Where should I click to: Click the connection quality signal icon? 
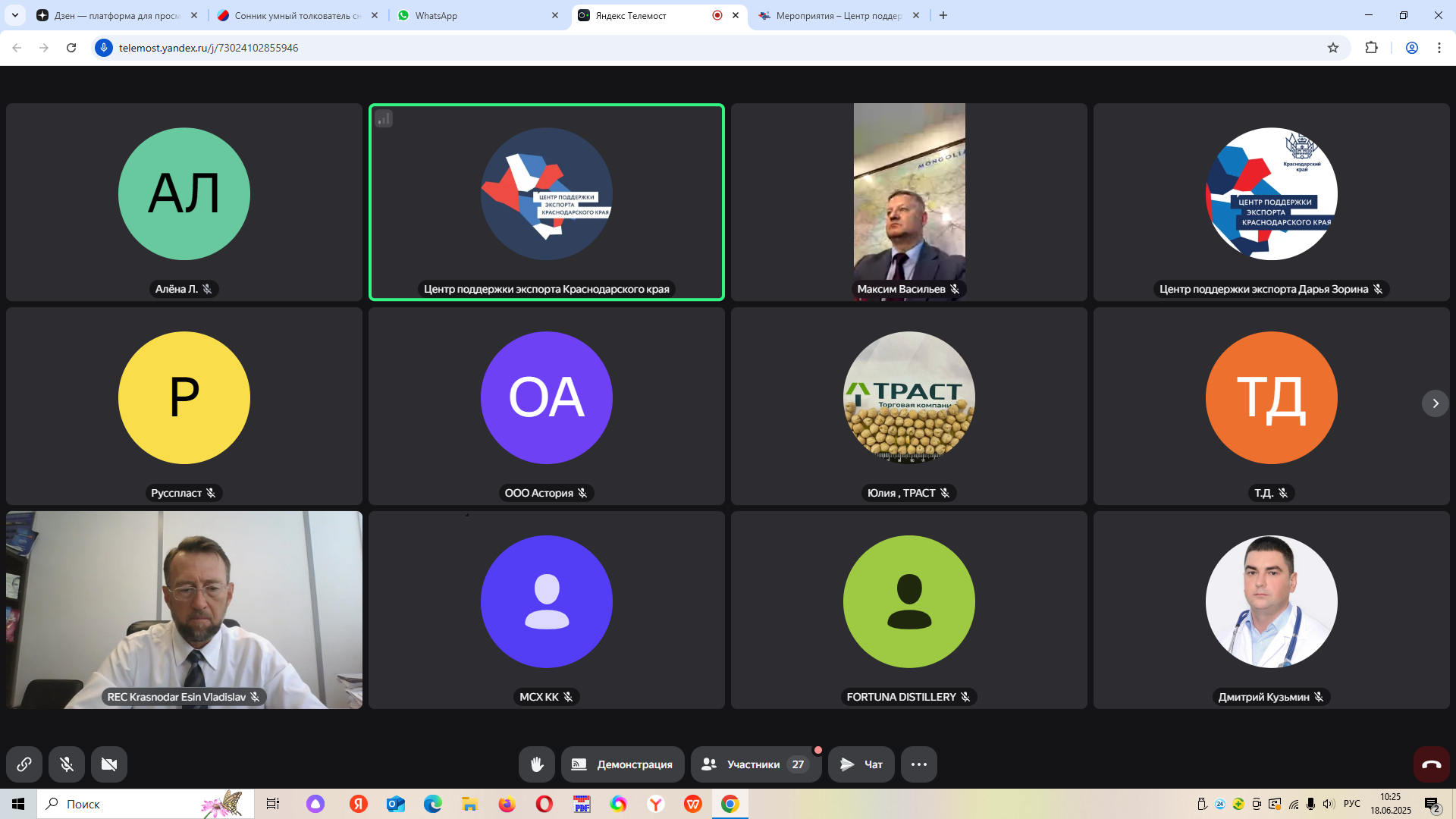coord(384,118)
